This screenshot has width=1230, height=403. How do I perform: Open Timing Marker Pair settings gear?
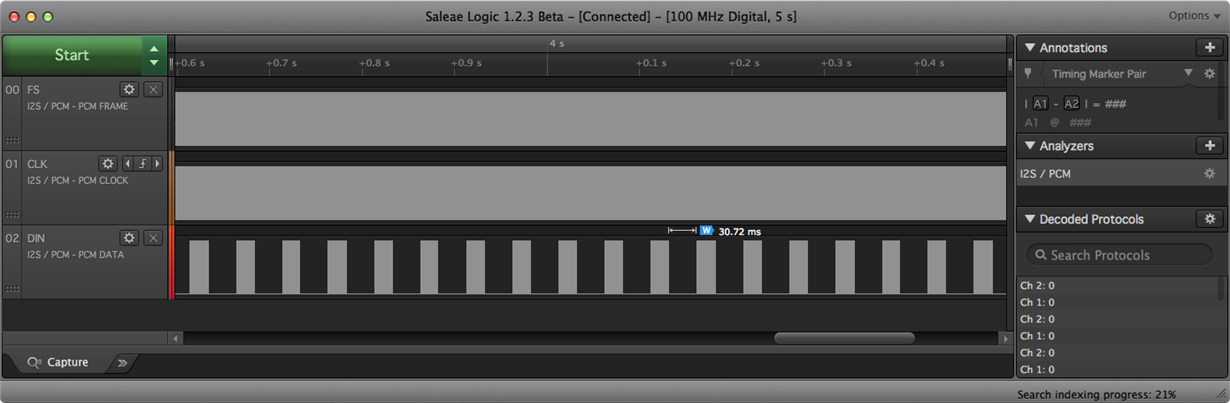click(x=1209, y=73)
